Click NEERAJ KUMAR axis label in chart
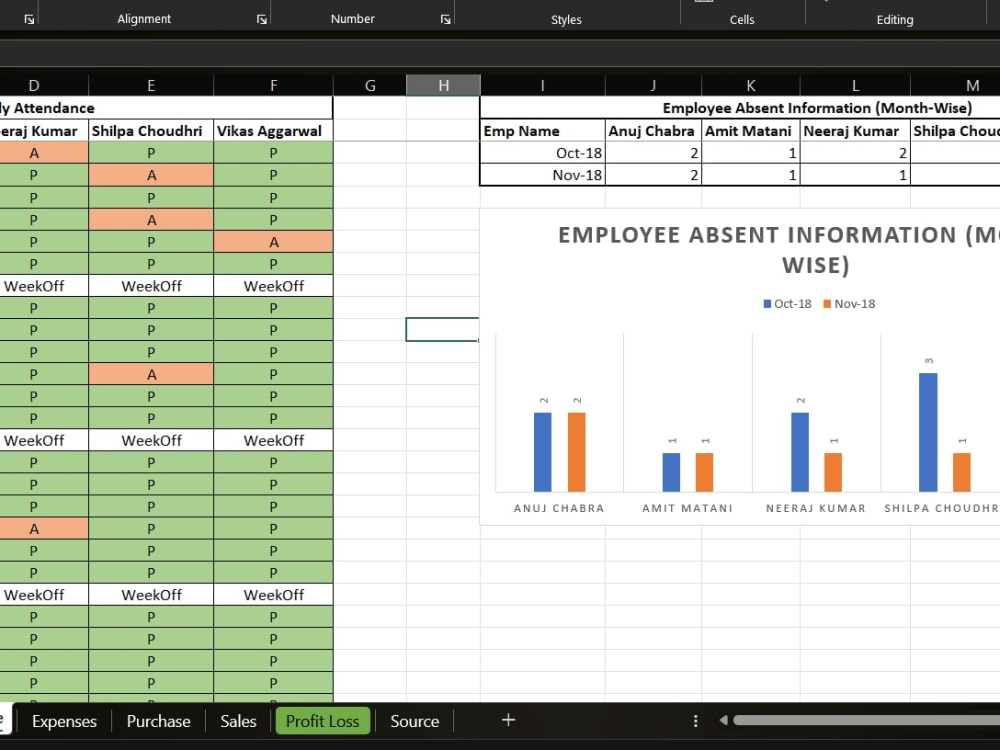Viewport: 1000px width, 750px height. 816,508
